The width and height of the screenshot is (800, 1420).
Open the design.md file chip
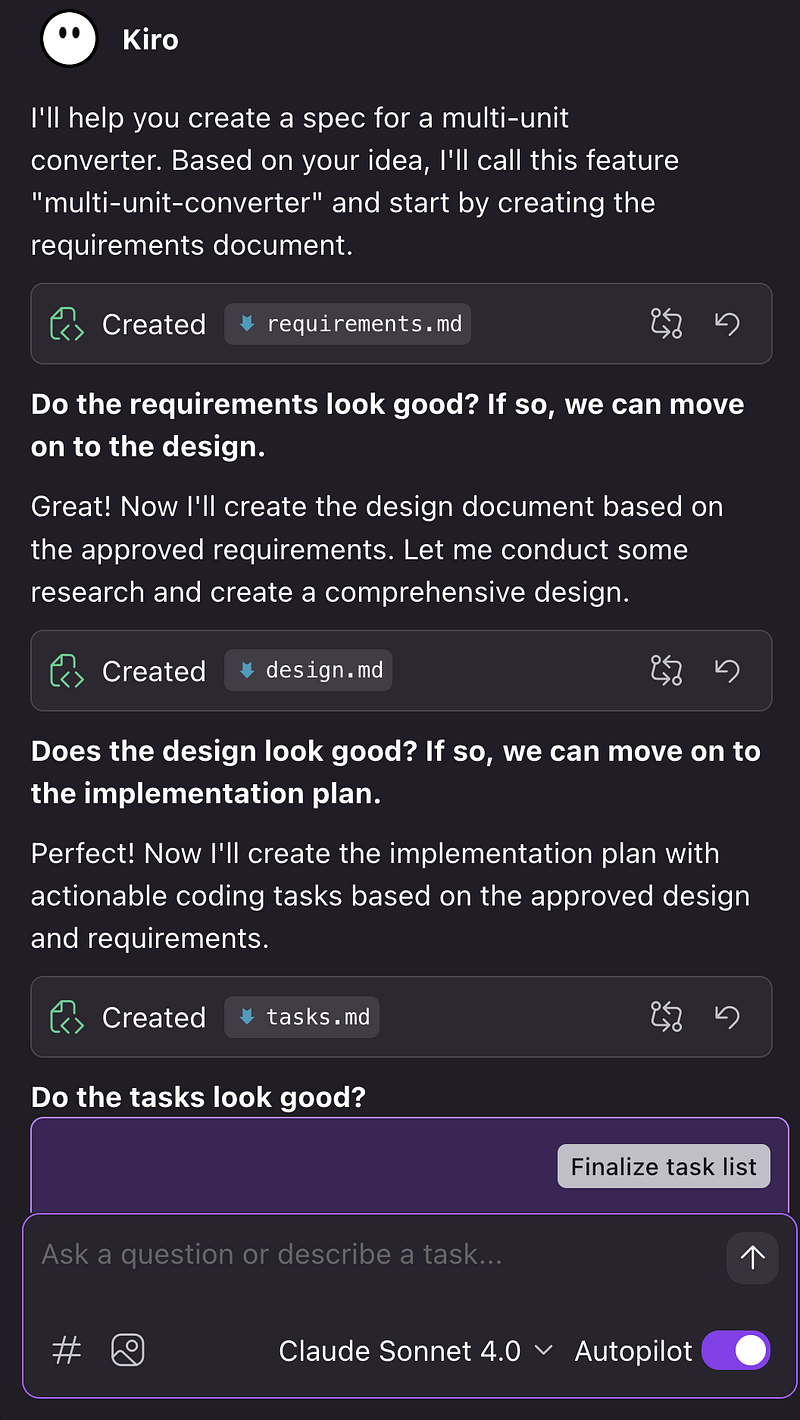[308, 671]
